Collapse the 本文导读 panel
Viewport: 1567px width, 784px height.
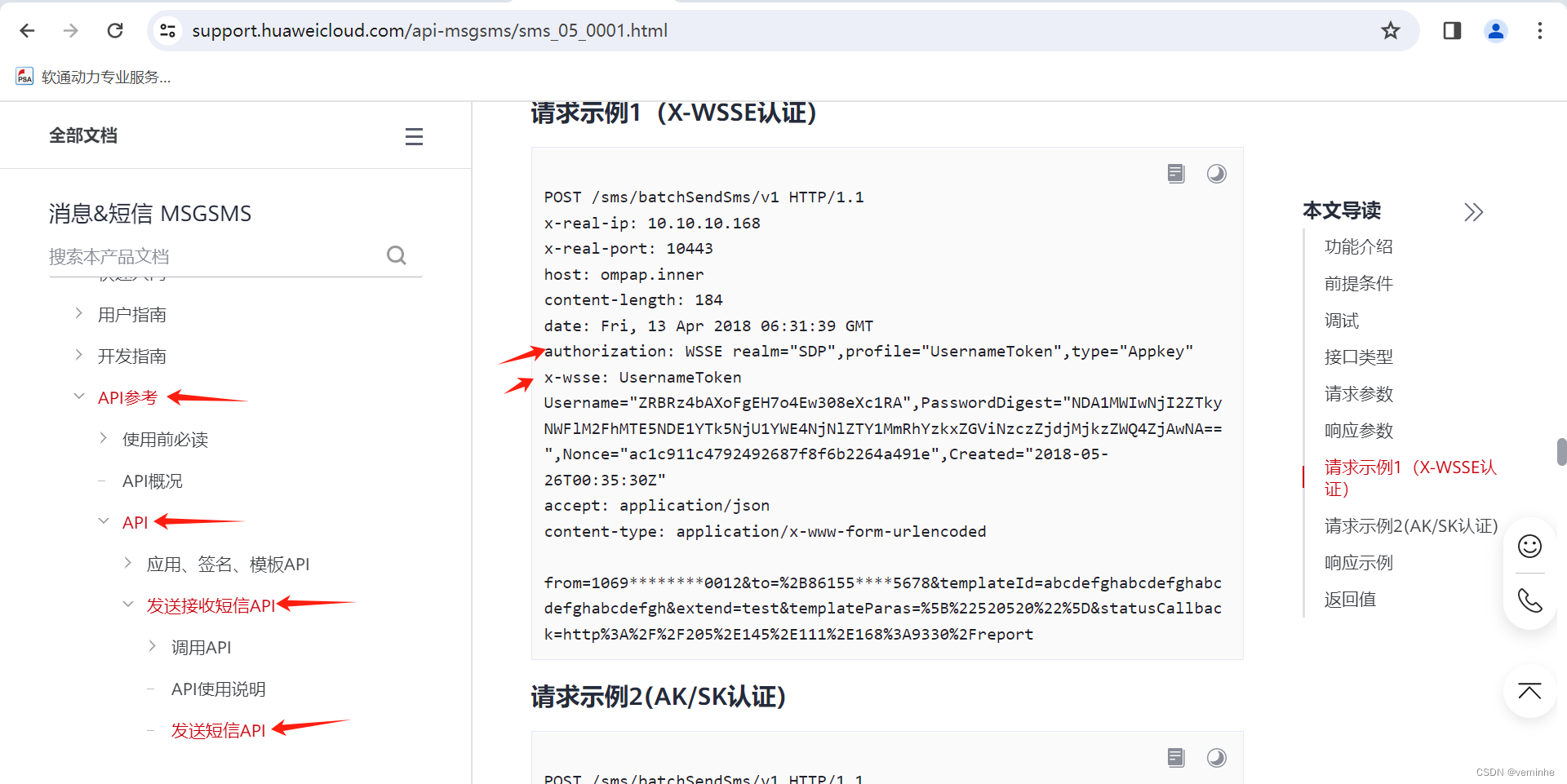(1474, 212)
